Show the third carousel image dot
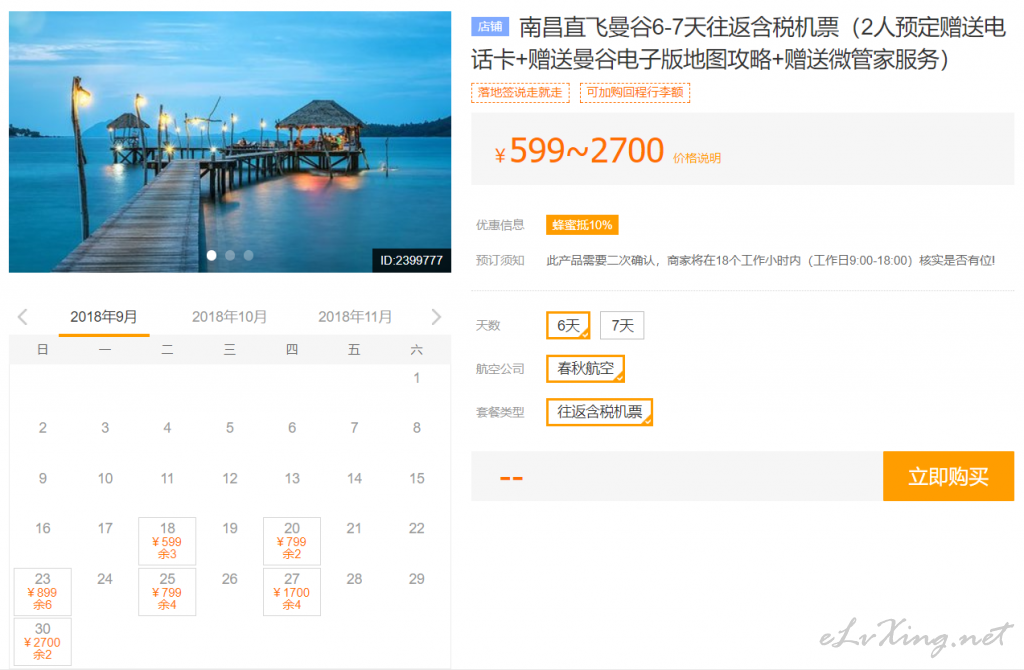This screenshot has width=1024, height=670. (248, 255)
